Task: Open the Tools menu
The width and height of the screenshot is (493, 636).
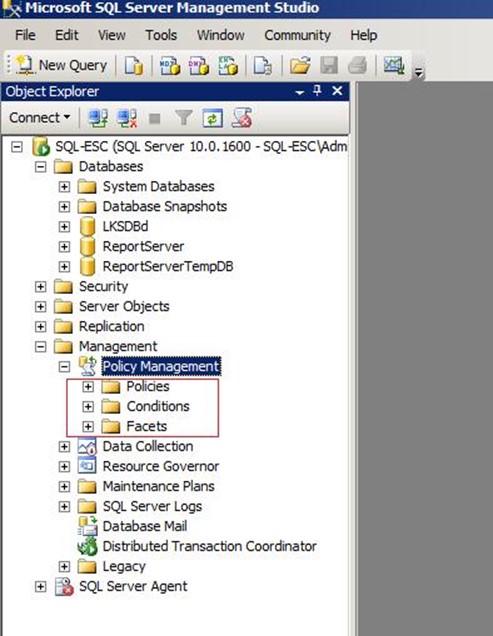Action: 161,35
